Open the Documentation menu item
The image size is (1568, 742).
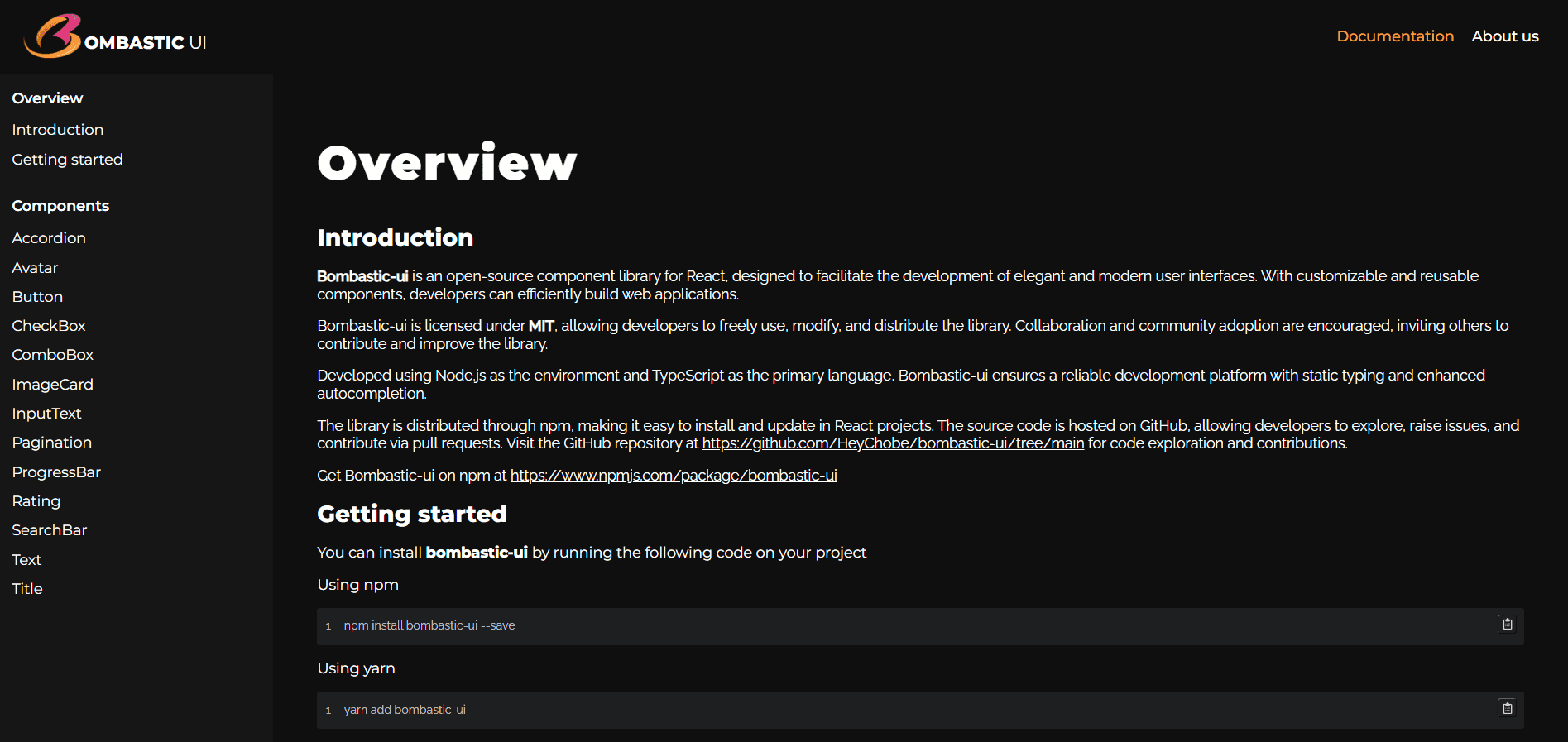(1394, 36)
